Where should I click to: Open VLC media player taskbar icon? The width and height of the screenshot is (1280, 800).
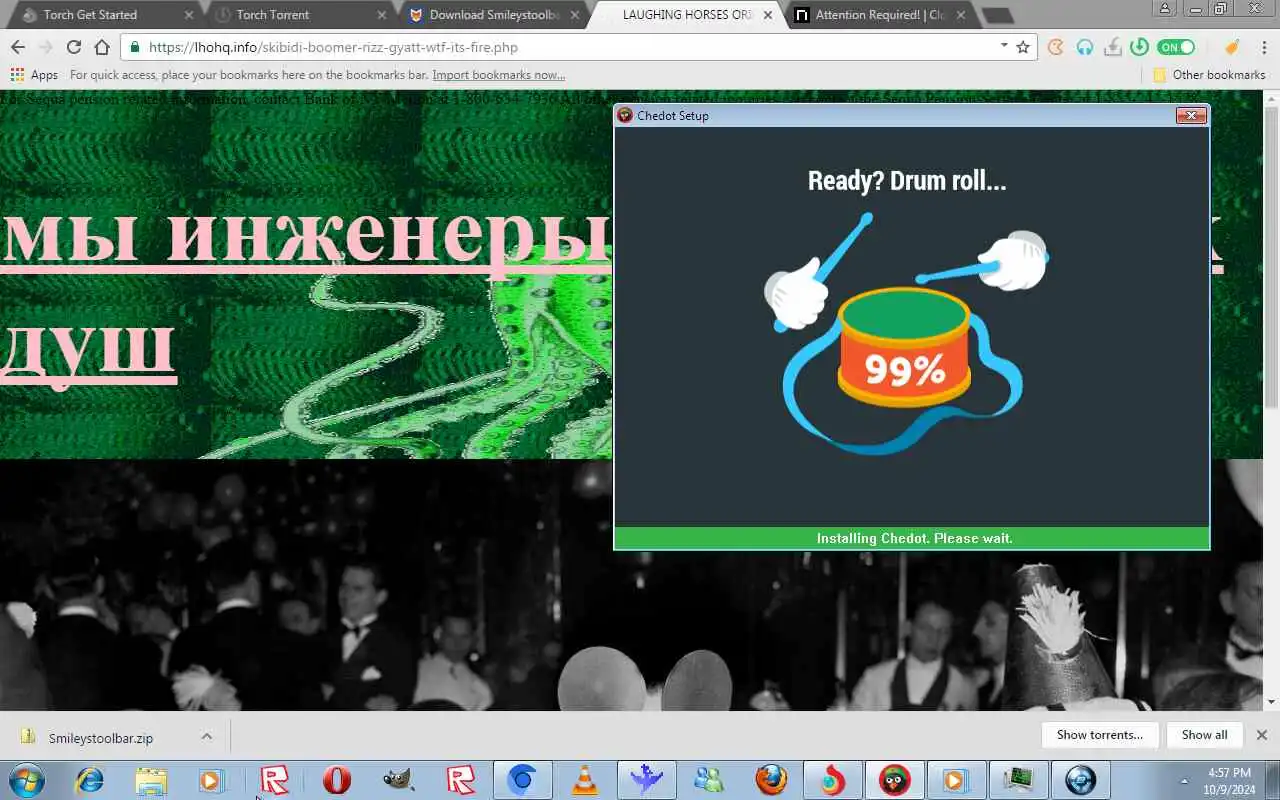(x=585, y=780)
